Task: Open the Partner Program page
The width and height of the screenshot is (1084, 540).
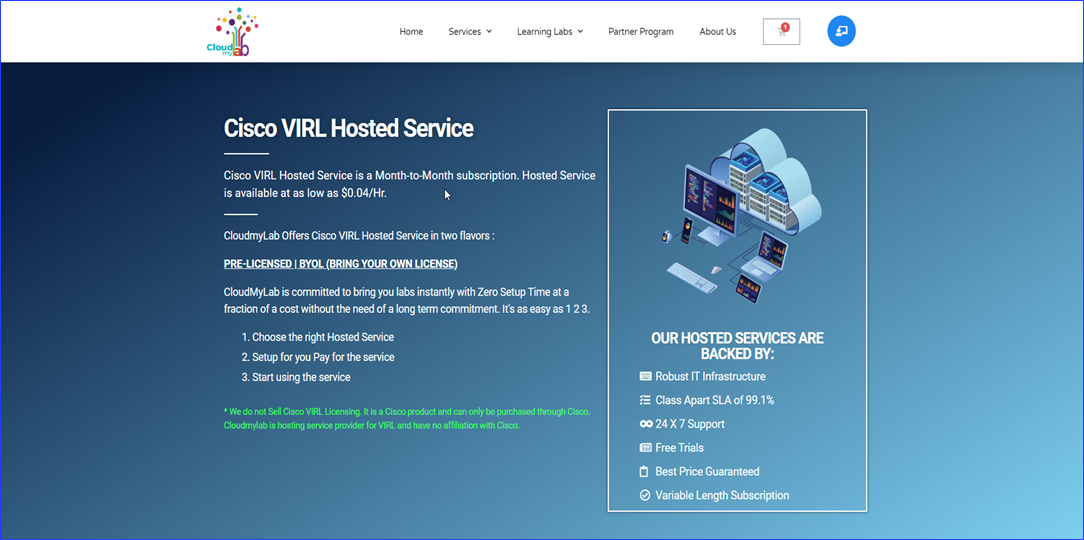Action: 641,32
